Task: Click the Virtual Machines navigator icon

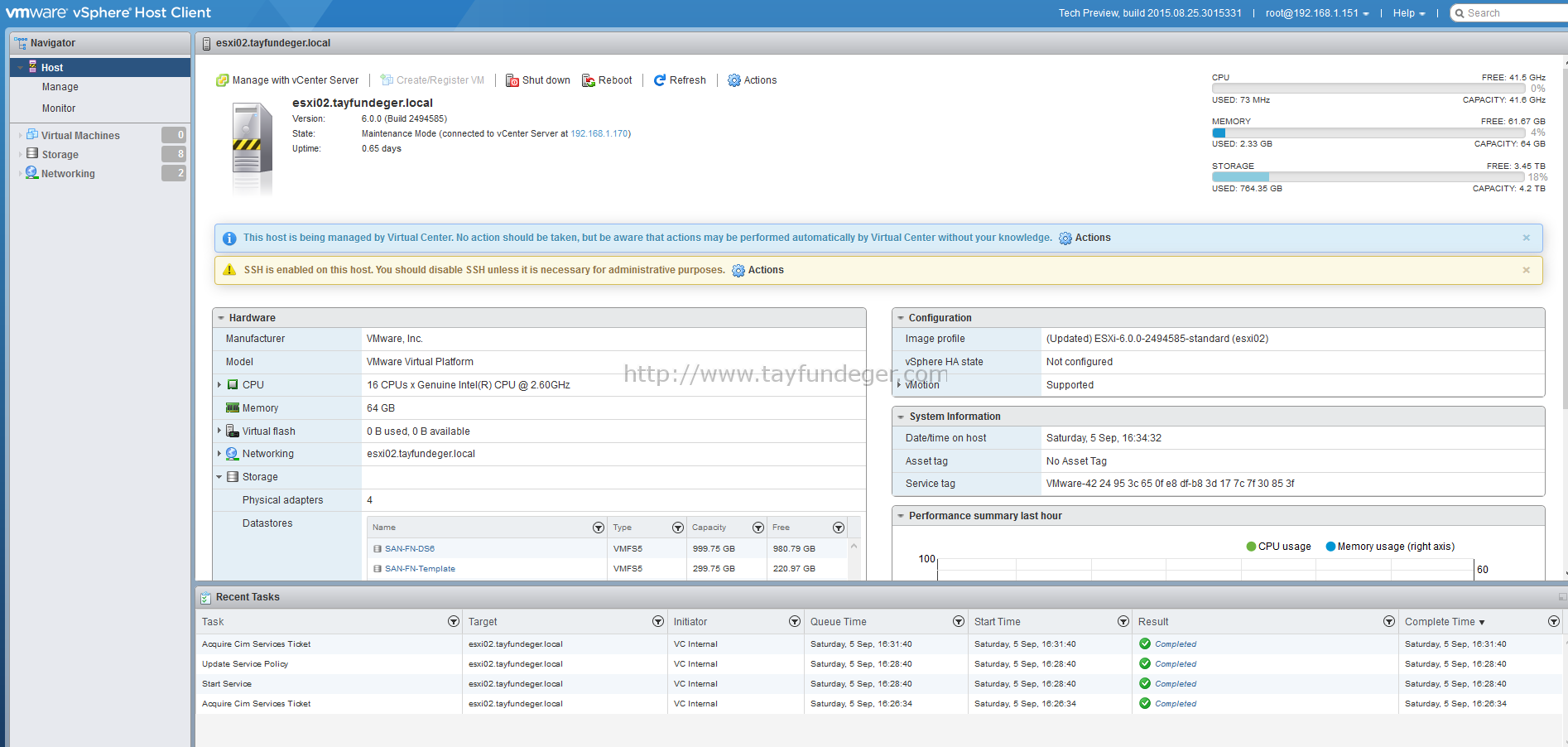Action: click(32, 134)
